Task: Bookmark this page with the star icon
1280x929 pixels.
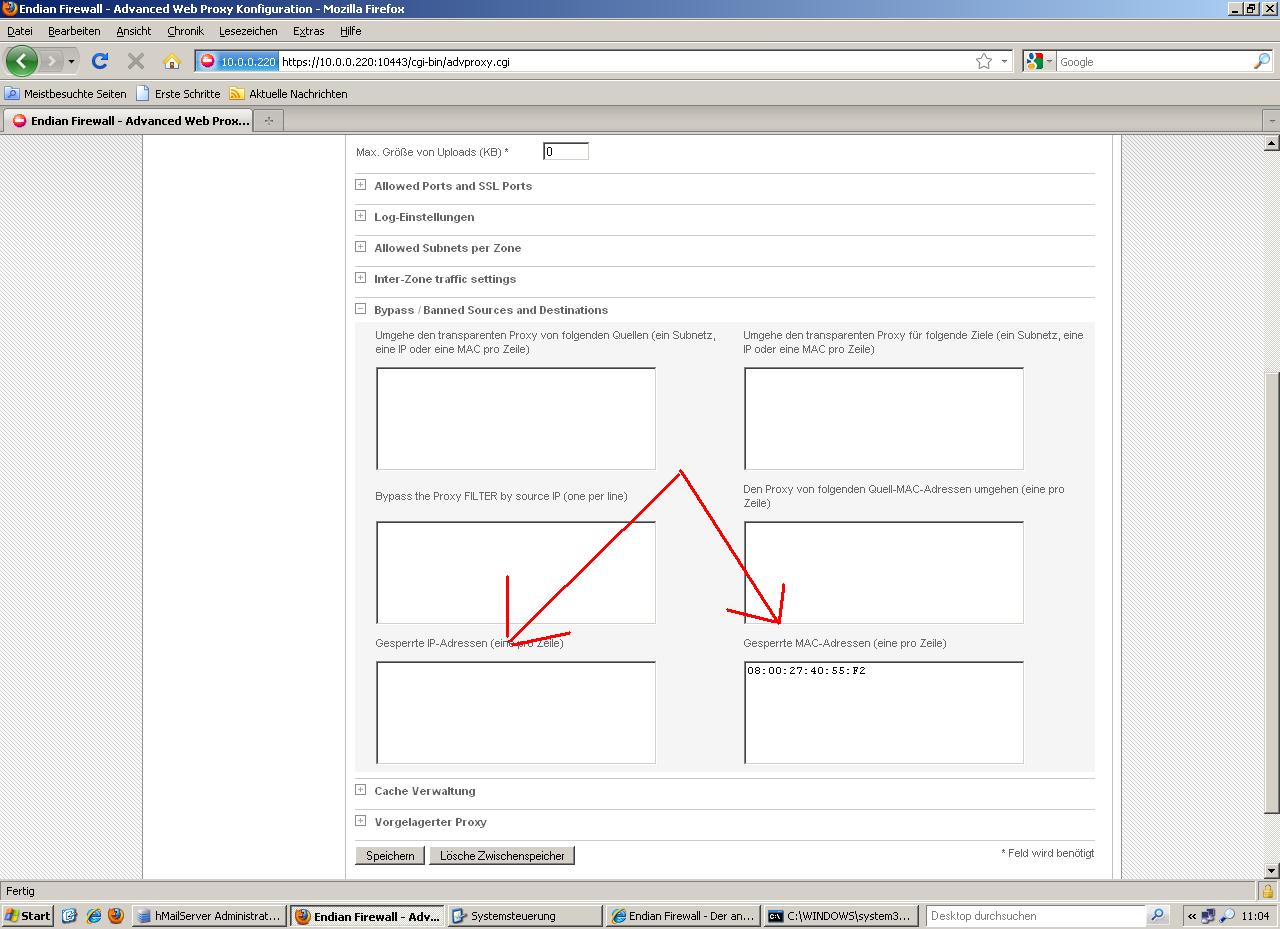Action: pos(984,61)
